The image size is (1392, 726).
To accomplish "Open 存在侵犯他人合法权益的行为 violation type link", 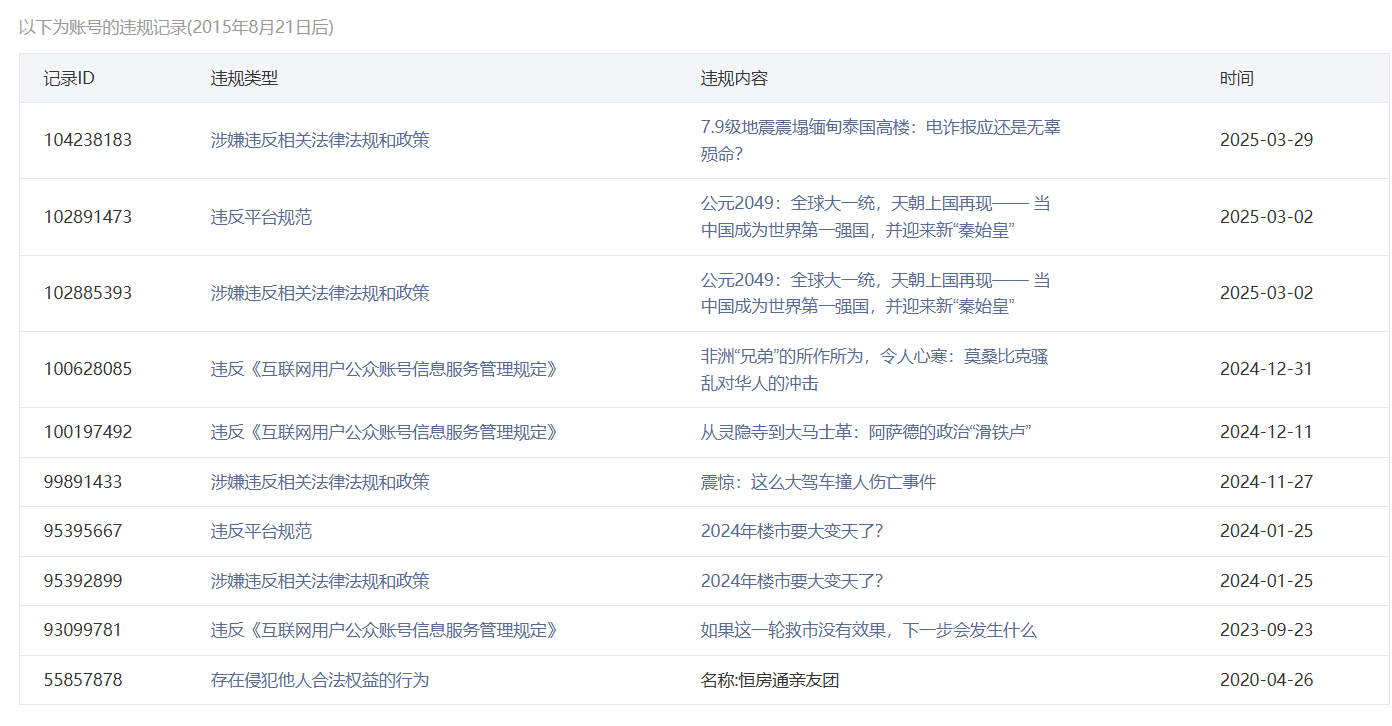I will click(x=320, y=680).
